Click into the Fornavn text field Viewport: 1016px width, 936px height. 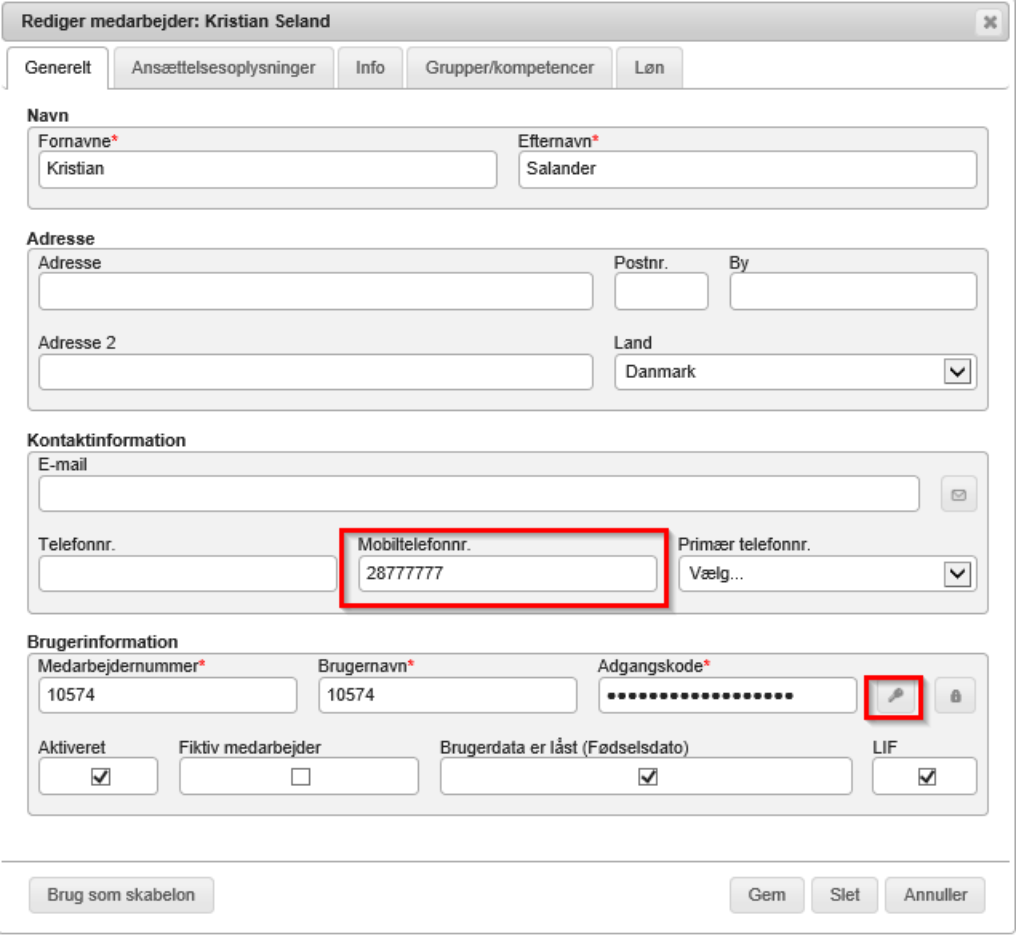[x=267, y=169]
